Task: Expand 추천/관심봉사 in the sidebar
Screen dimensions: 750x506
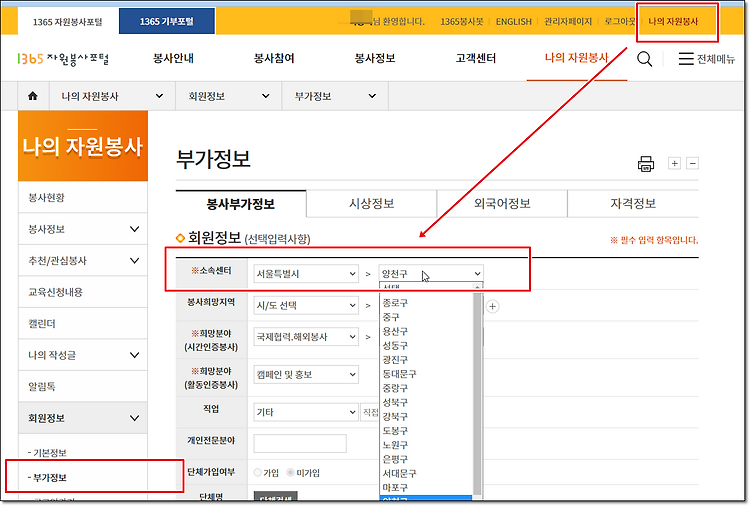Action: click(83, 261)
